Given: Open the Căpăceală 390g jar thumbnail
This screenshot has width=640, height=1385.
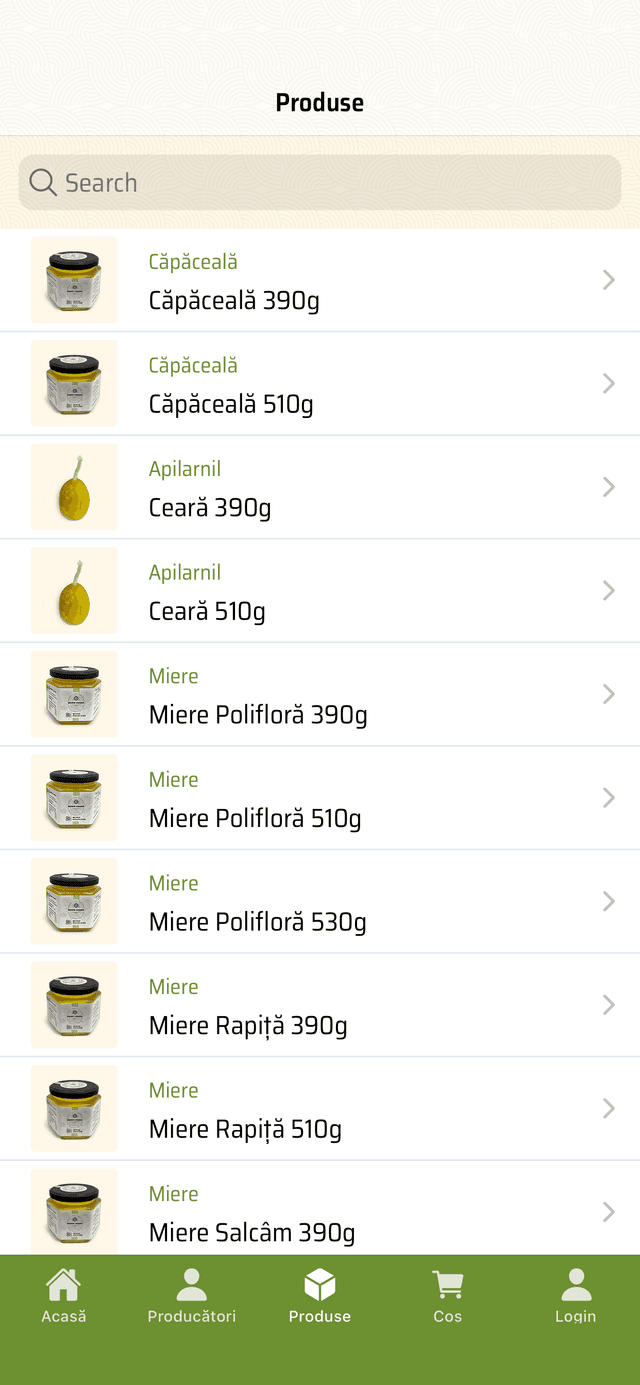Looking at the screenshot, I should point(74,280).
